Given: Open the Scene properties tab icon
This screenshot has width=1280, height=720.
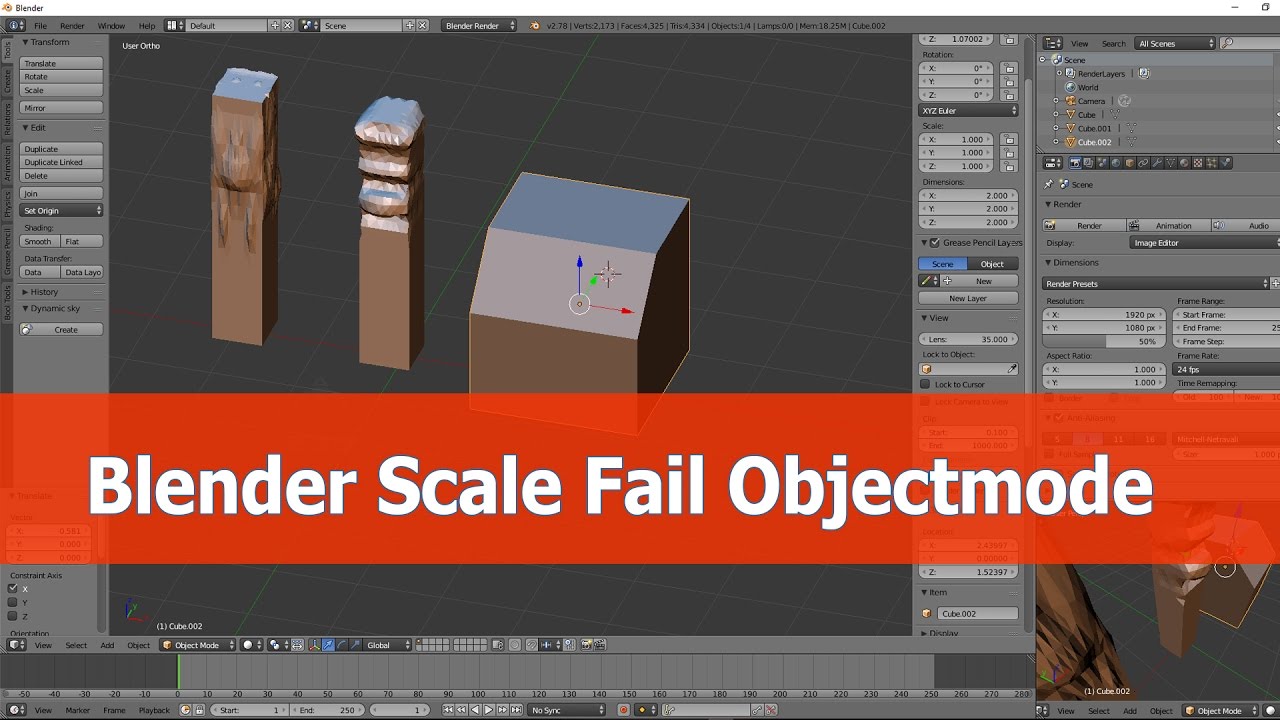Looking at the screenshot, I should coord(1102,162).
